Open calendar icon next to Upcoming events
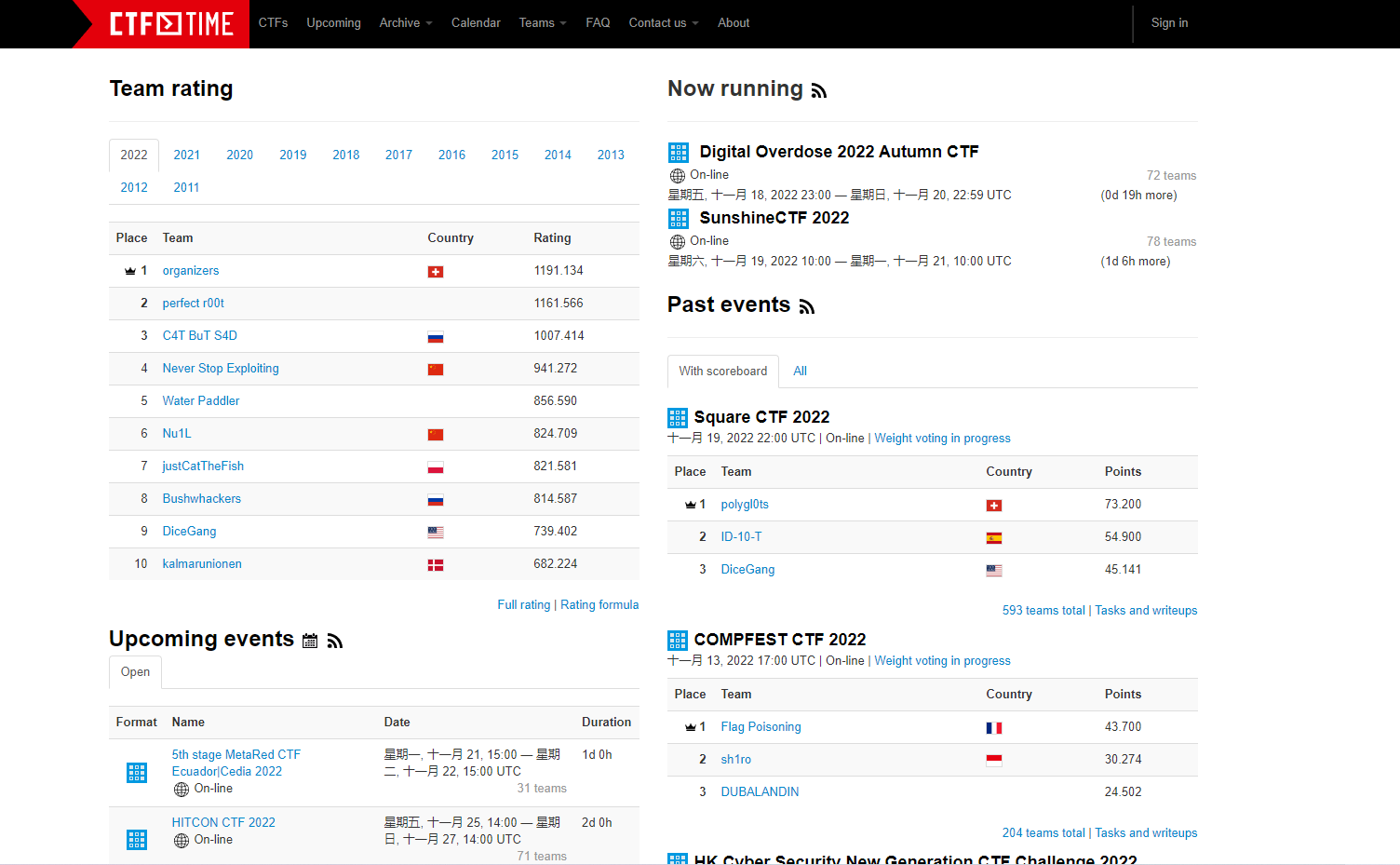This screenshot has width=1400, height=865. tap(310, 641)
